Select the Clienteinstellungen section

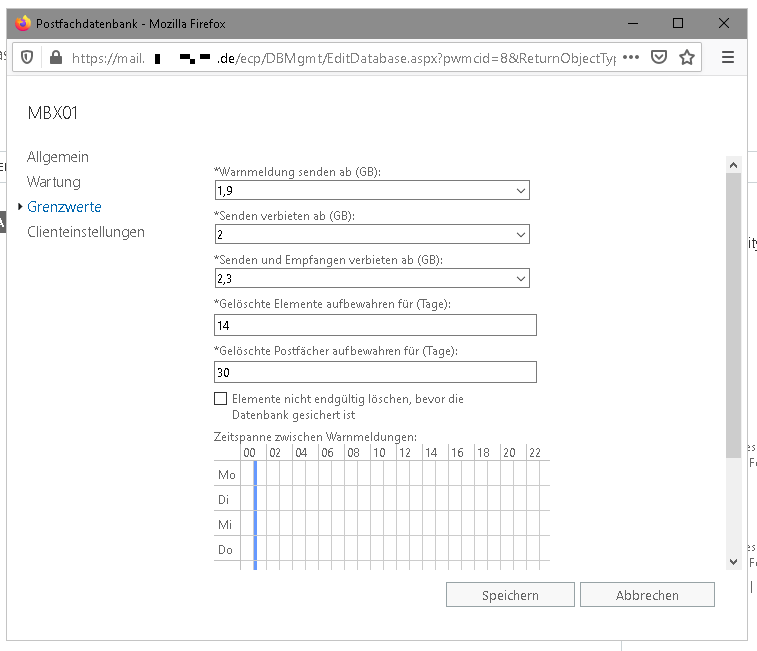[86, 232]
